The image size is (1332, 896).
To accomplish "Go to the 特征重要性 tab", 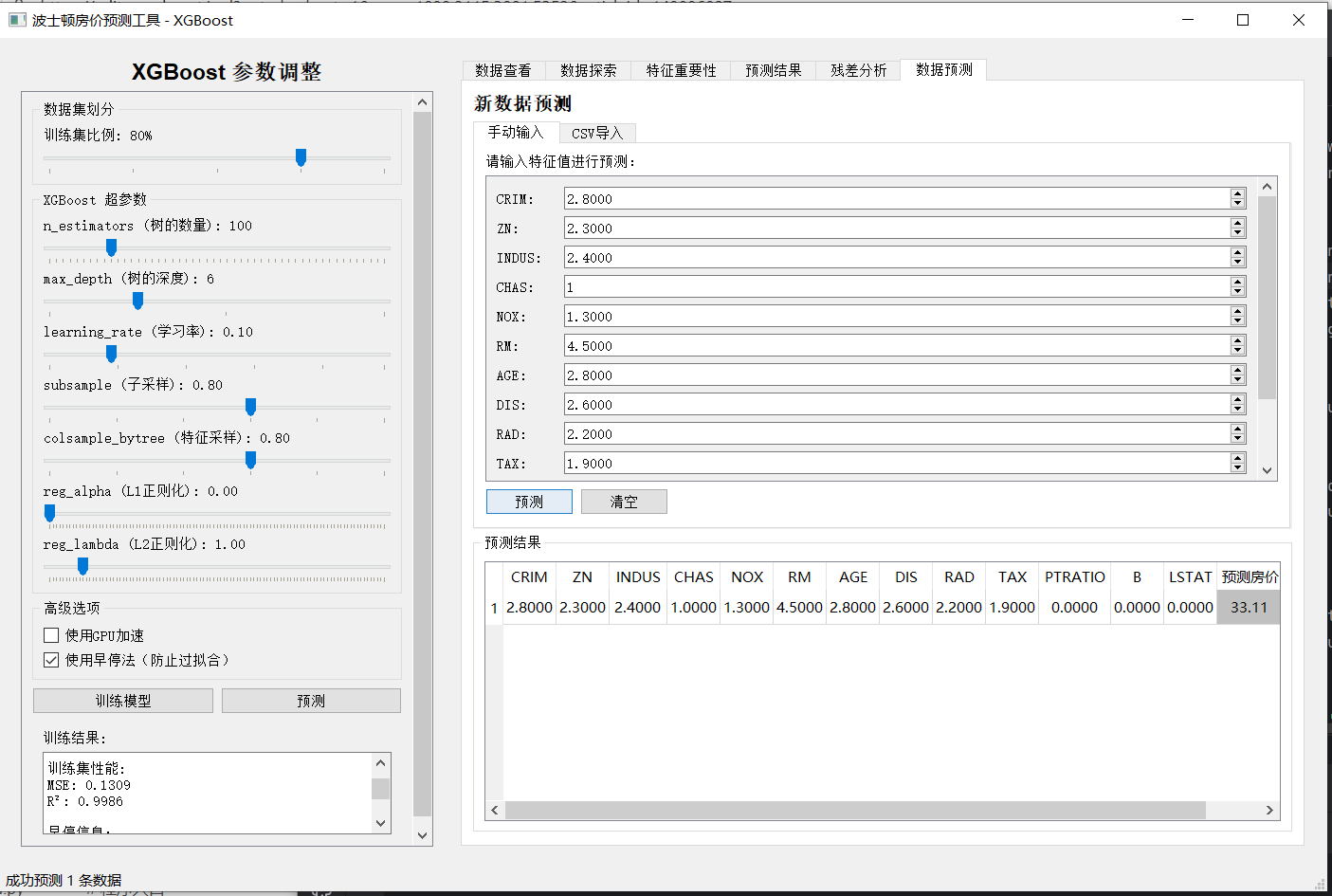I will [x=682, y=70].
